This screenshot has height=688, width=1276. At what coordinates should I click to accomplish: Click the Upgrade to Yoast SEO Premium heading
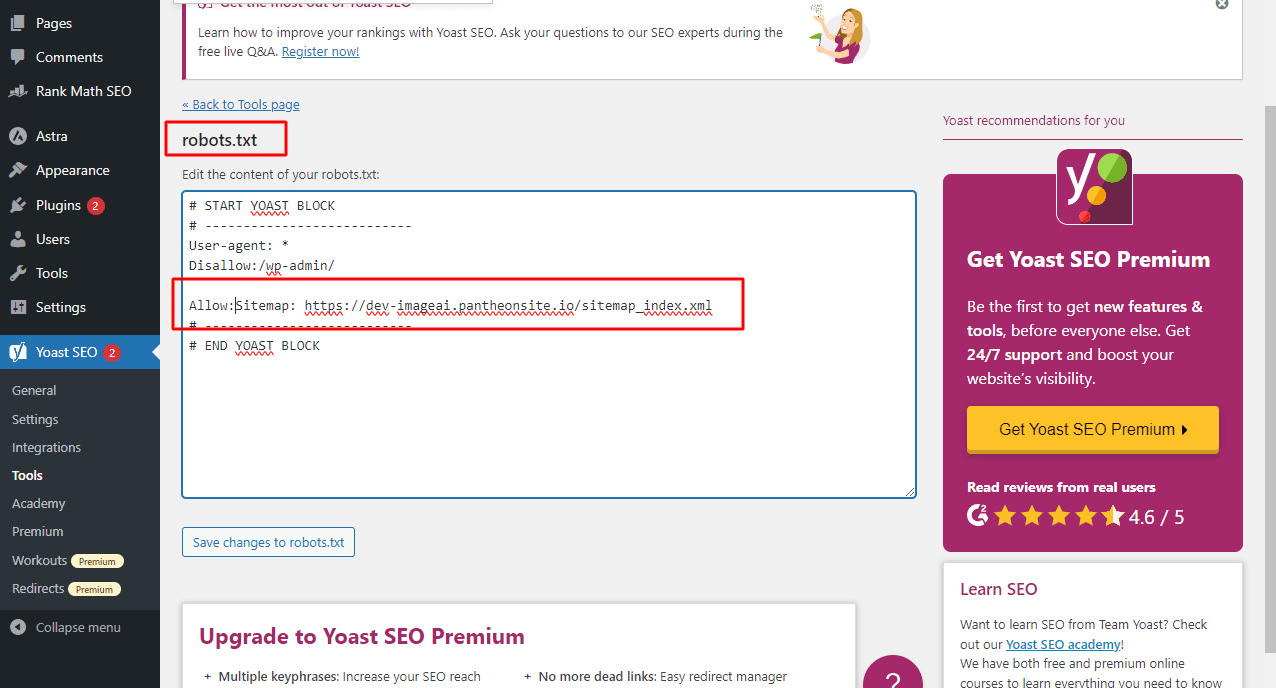362,636
